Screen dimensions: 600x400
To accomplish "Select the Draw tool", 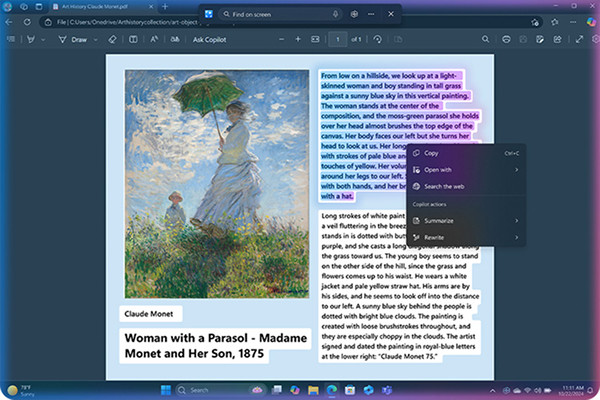I will (x=73, y=39).
